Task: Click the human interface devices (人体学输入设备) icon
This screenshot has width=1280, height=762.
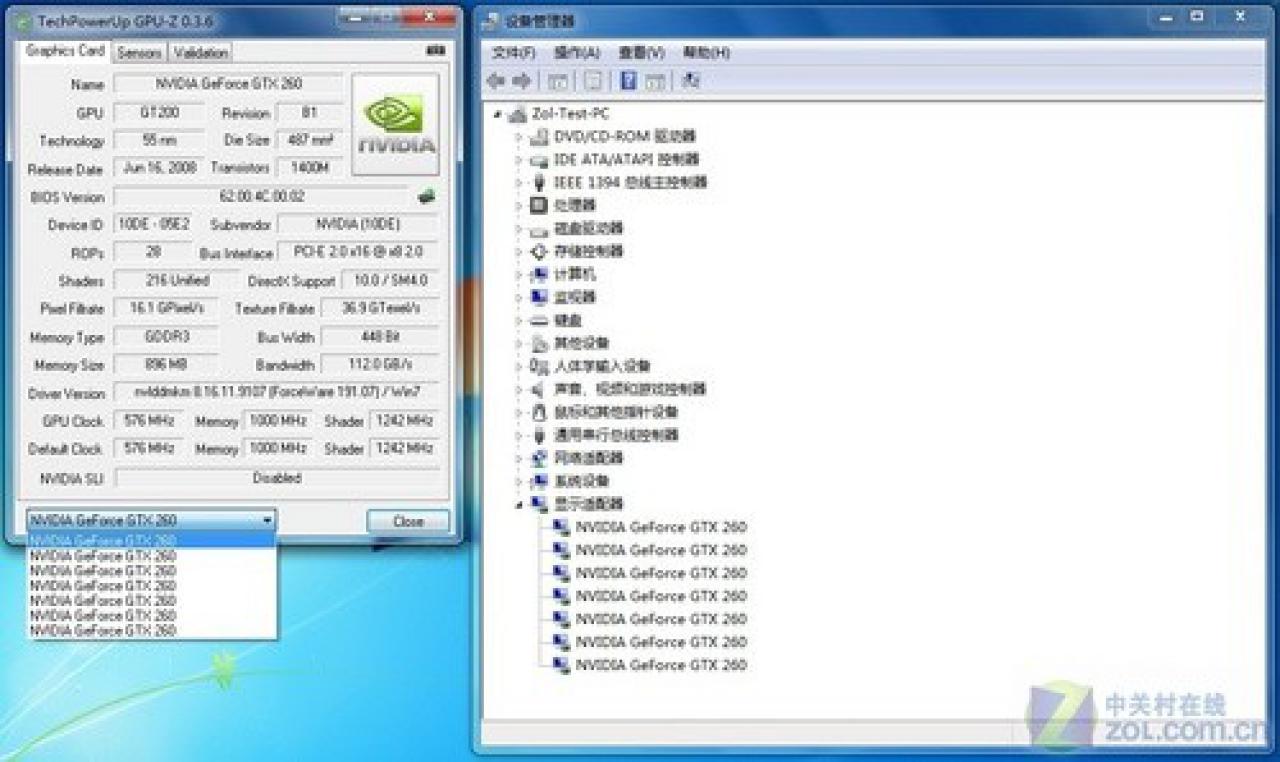Action: click(538, 366)
